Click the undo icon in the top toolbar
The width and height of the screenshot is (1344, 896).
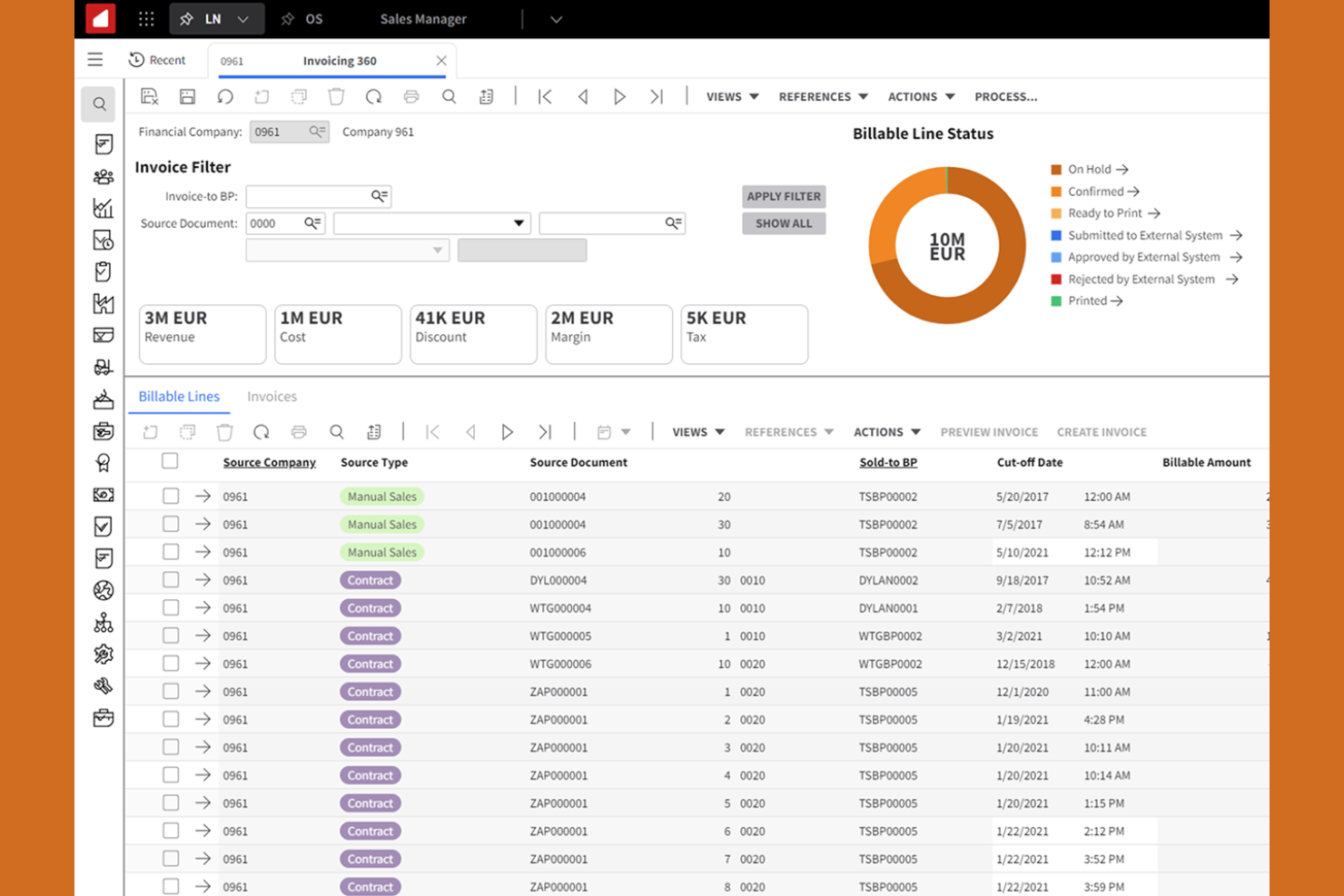[x=225, y=96]
